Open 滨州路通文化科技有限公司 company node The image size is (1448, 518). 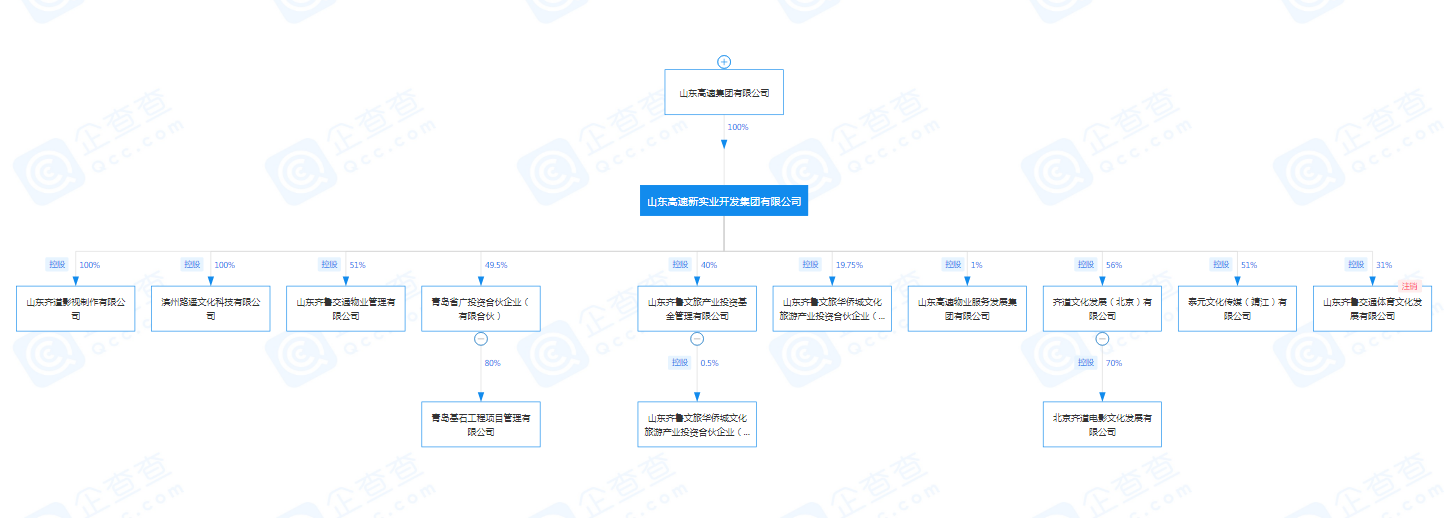210,308
